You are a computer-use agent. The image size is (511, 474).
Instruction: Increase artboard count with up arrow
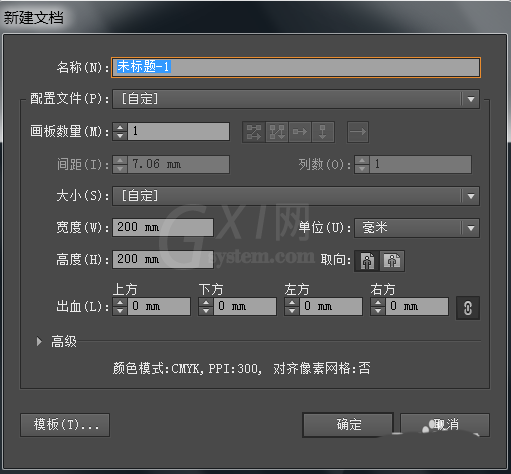pyautogui.click(x=120, y=127)
